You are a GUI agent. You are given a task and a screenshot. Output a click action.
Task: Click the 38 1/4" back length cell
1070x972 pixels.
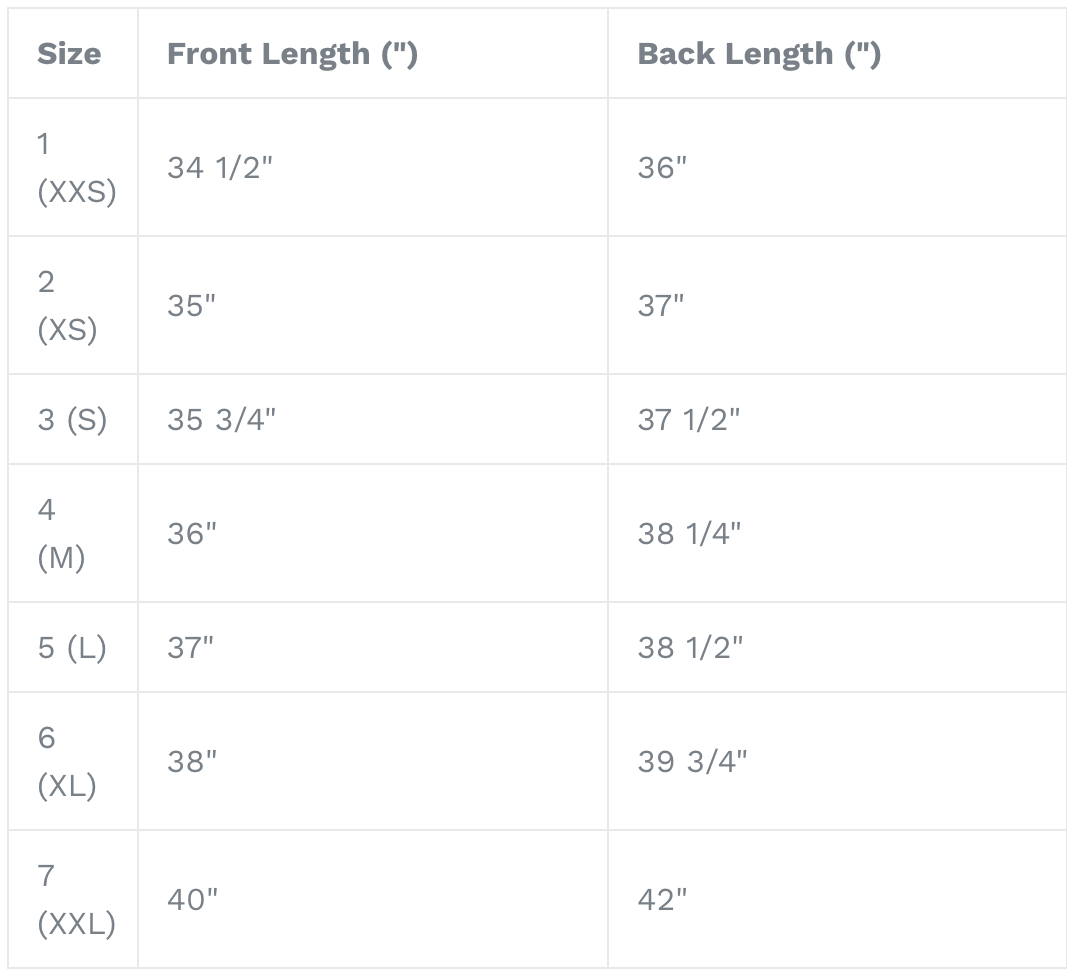tap(689, 533)
